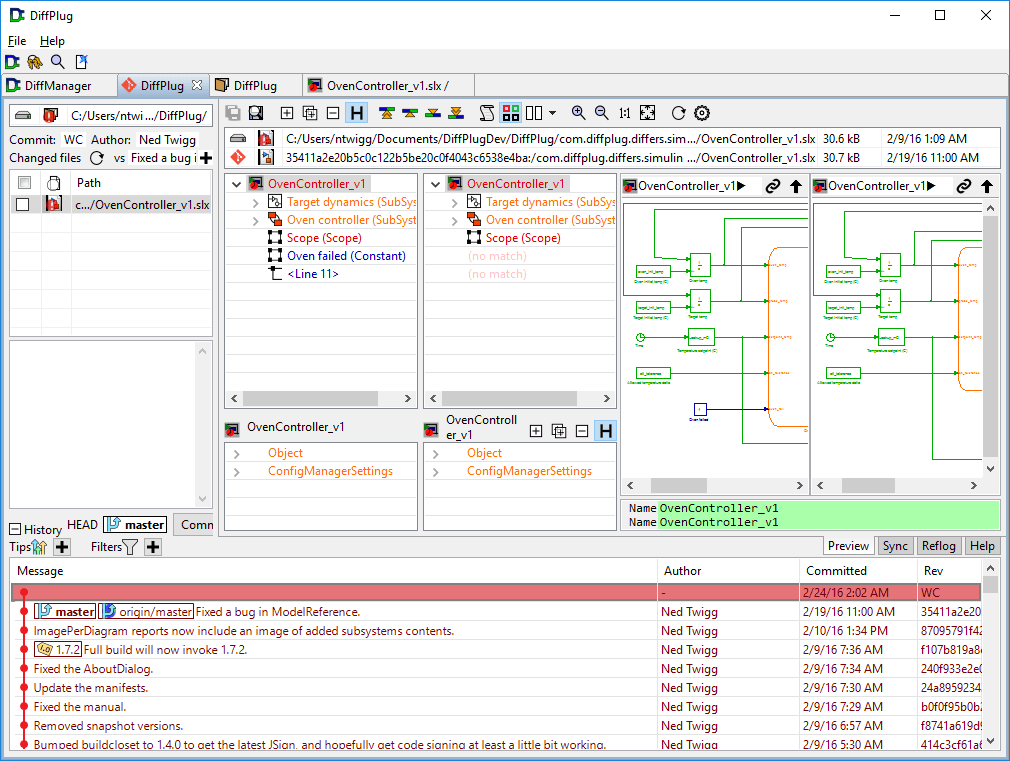This screenshot has height=761, width=1010.
Task: Click the fit-to-window zoom icon
Action: [647, 113]
